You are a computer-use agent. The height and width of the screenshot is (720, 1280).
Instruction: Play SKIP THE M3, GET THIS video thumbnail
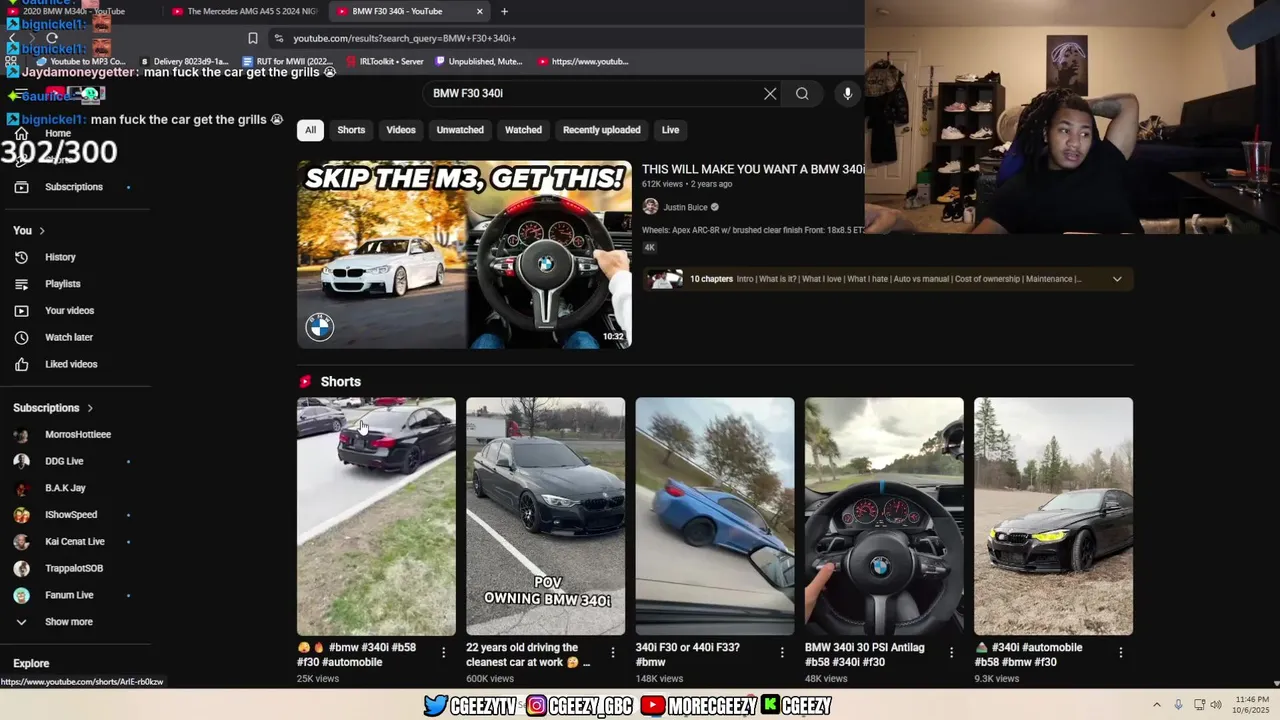[464, 254]
